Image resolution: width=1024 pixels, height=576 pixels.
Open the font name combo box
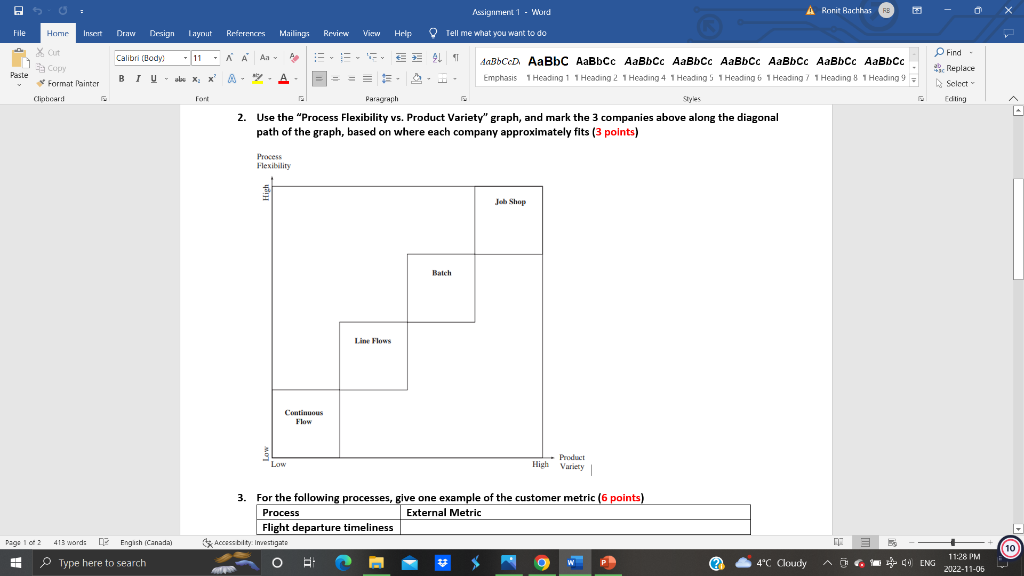(x=152, y=57)
